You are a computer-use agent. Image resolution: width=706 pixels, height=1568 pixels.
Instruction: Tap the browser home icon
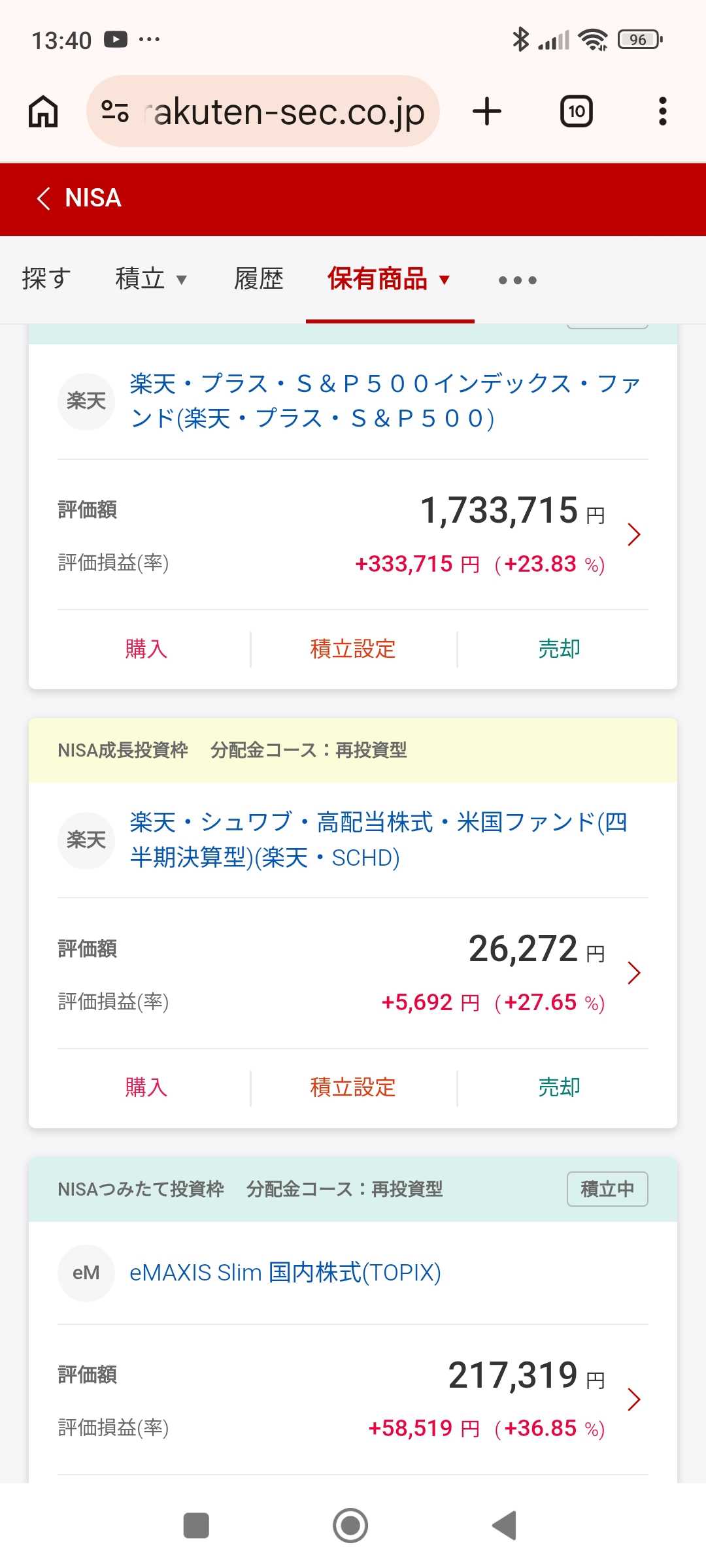click(43, 111)
